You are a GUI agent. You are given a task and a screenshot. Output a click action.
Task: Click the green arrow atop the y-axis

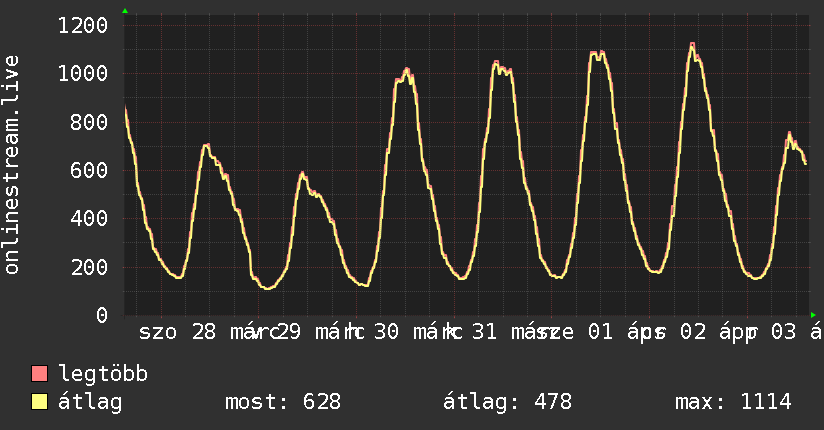[124, 11]
